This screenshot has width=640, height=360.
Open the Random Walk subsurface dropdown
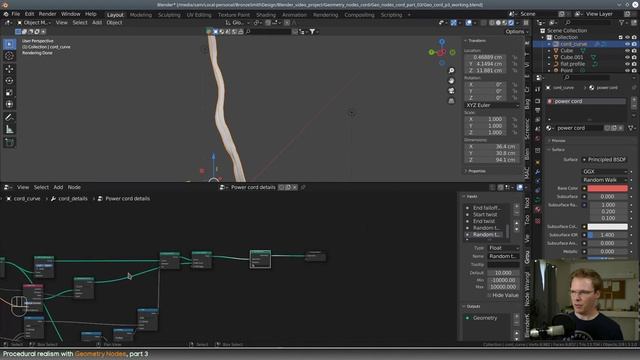(604, 180)
